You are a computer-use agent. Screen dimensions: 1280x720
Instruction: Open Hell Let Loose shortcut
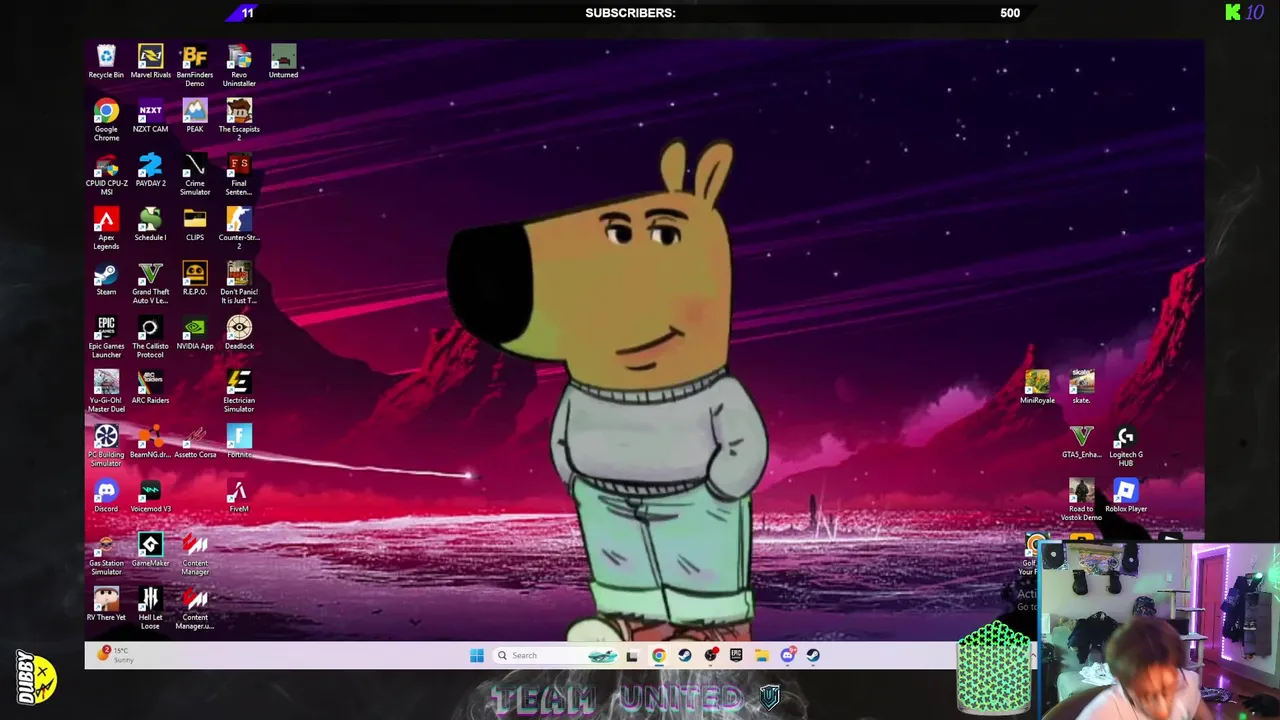tap(150, 608)
